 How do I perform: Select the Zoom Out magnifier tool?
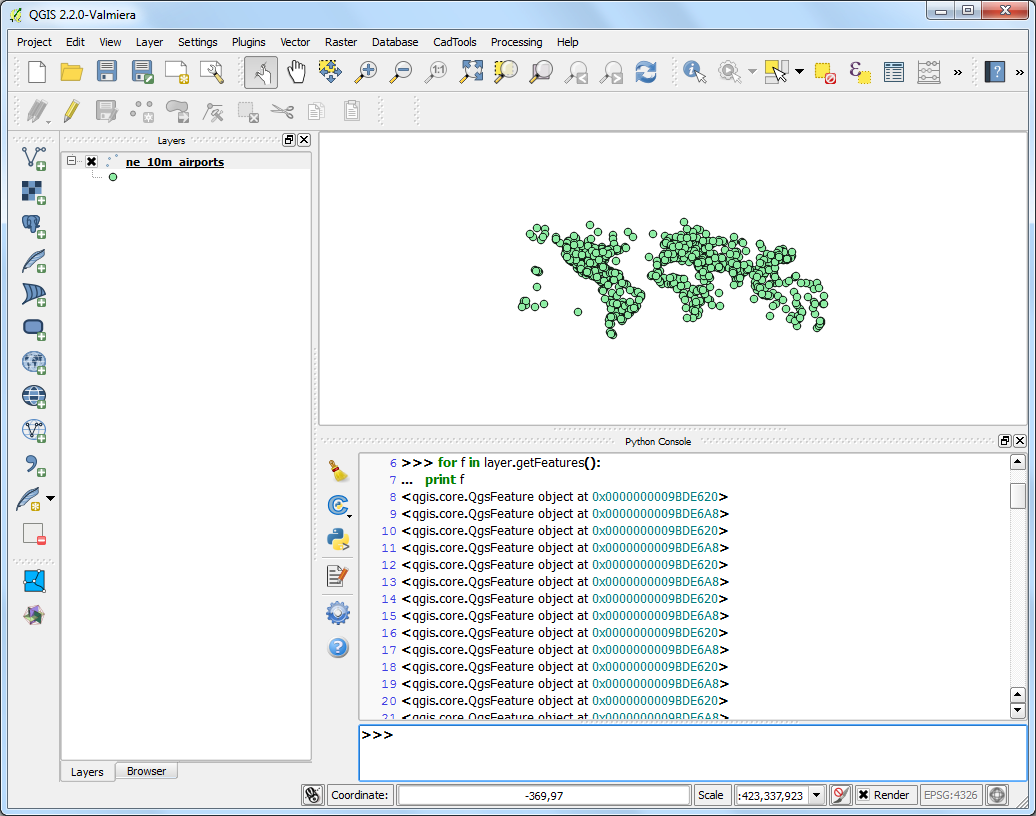pos(400,71)
